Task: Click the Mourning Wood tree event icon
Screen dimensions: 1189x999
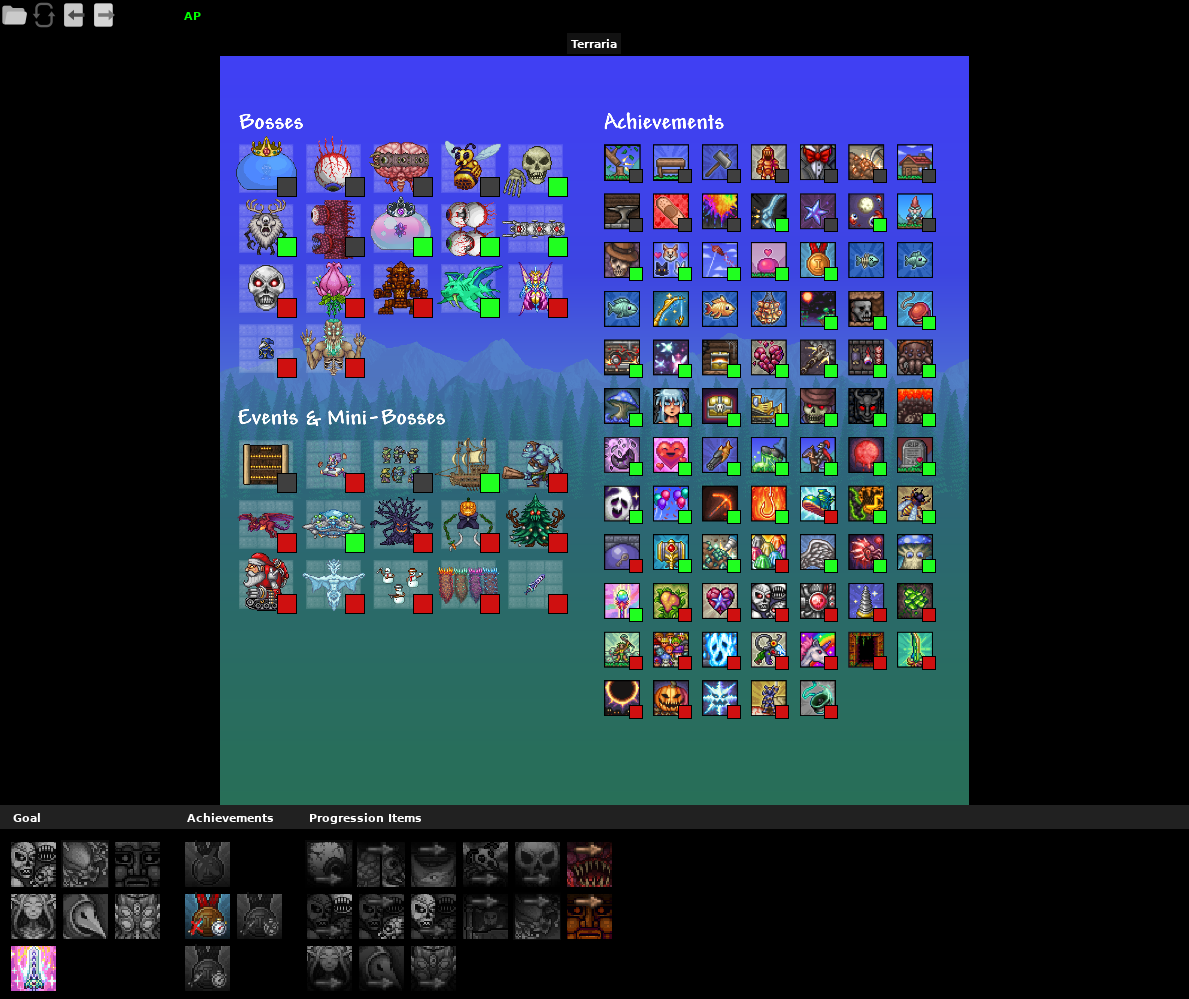Action: pos(401,524)
